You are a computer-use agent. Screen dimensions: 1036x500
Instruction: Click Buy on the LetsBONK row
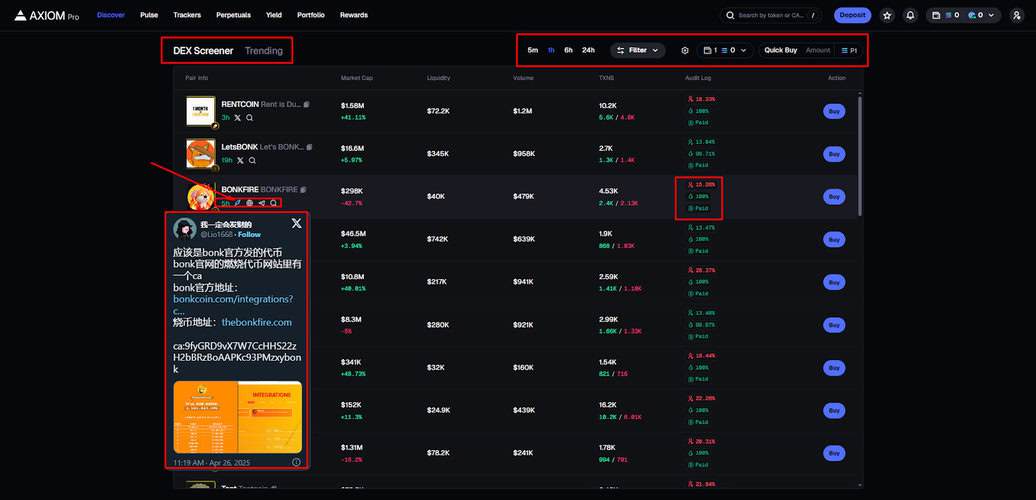point(834,154)
